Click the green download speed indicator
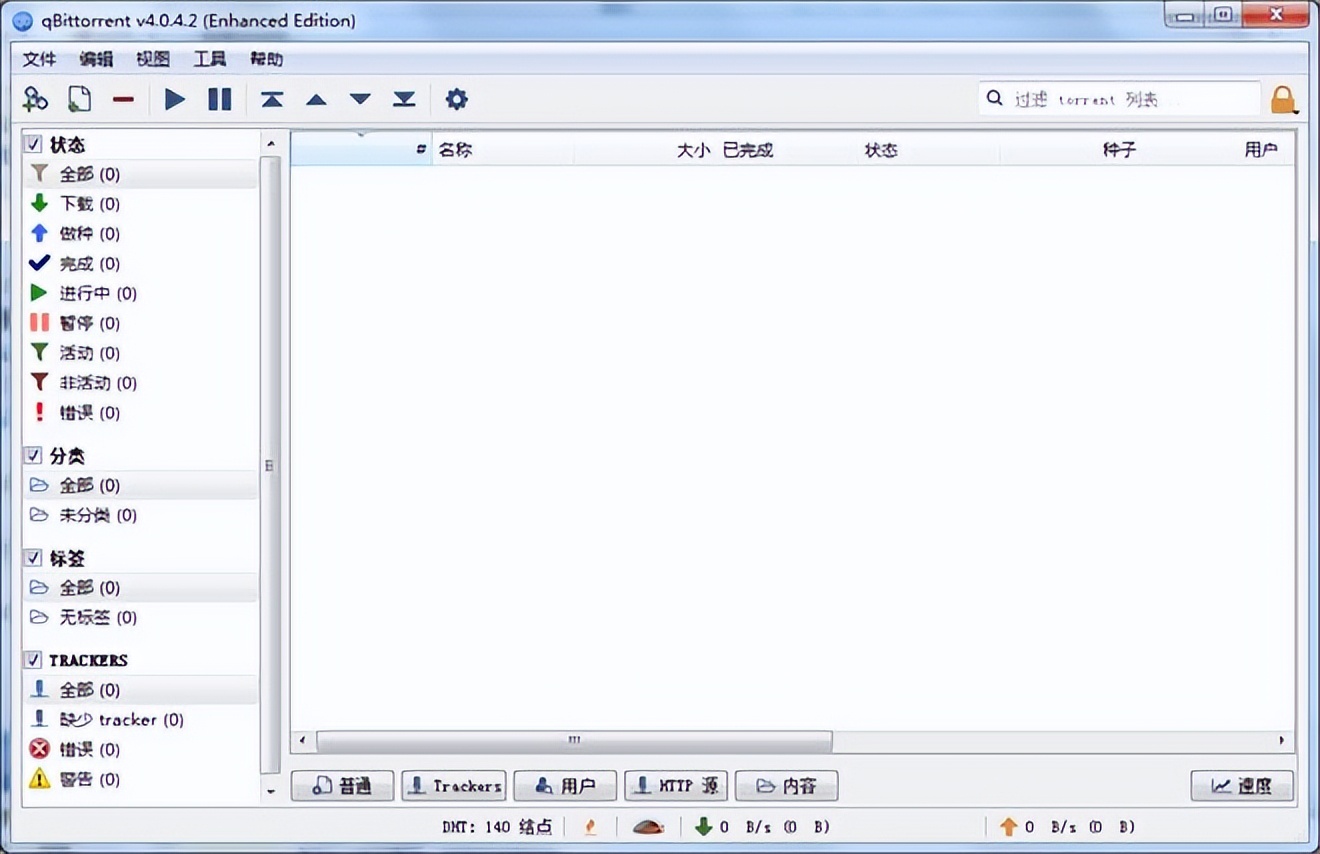 click(704, 827)
